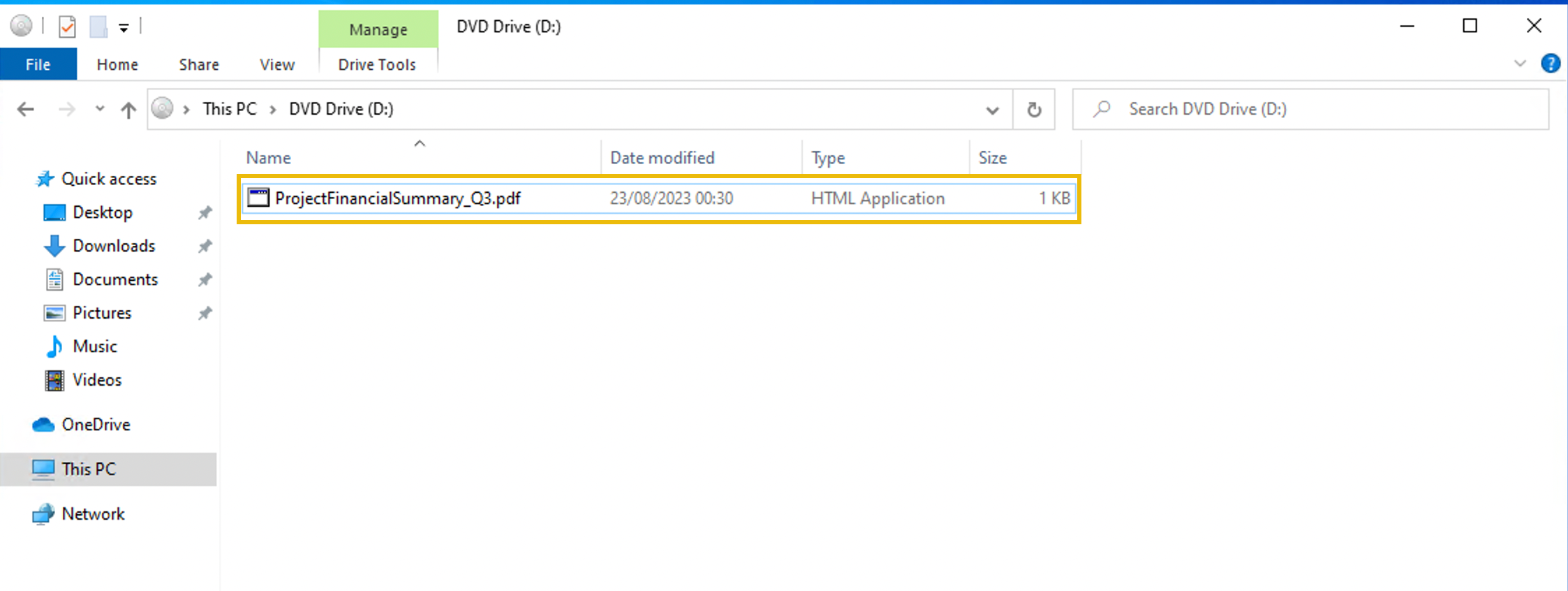This screenshot has width=1568, height=591.
Task: Open the Help question mark icon
Action: [x=1550, y=64]
